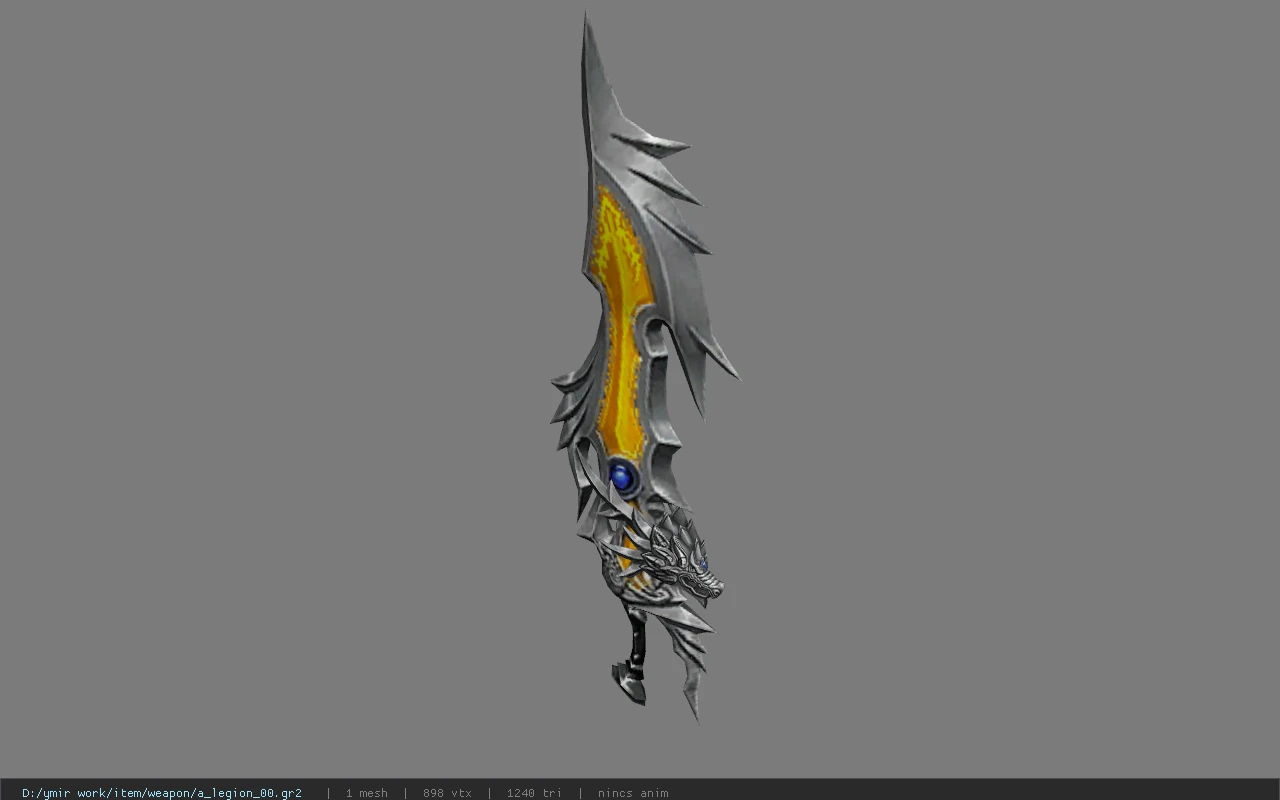Click the file path D:/ymir work/item/weapon/a_legion_00.gr2

[162, 793]
